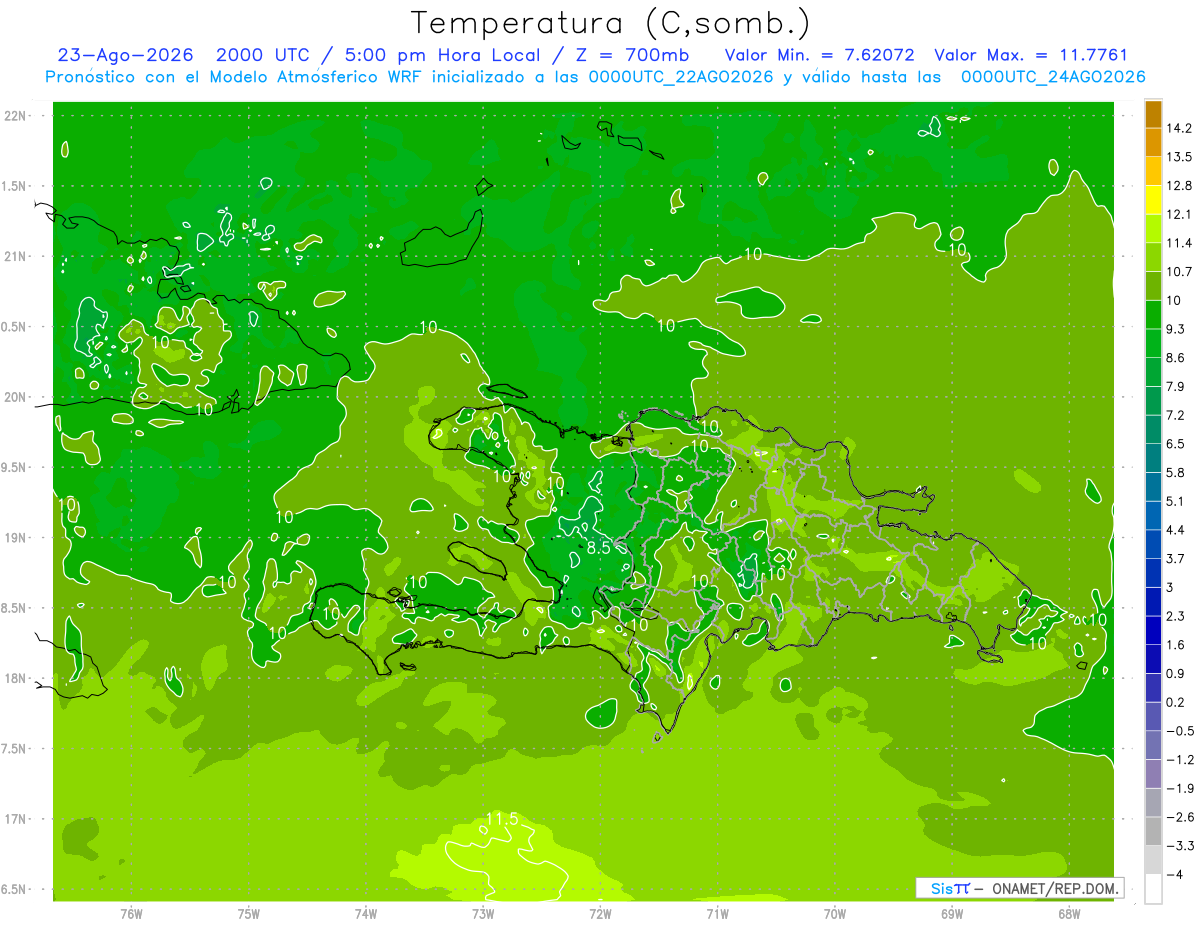Image resolution: width=1200 pixels, height=927 pixels.
Task: Click the '68W' longitude axis label
Action: pos(1069,913)
